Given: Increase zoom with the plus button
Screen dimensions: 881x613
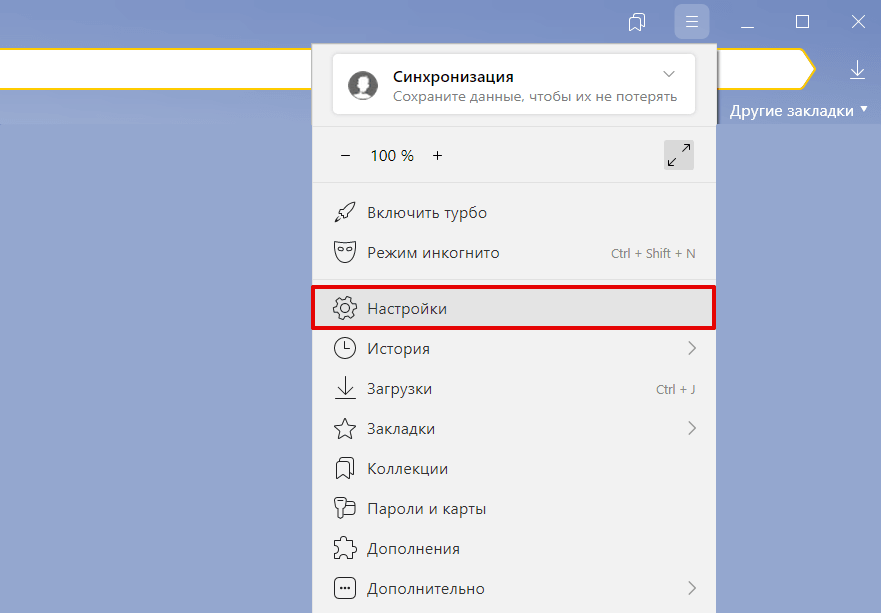Looking at the screenshot, I should click(x=437, y=156).
